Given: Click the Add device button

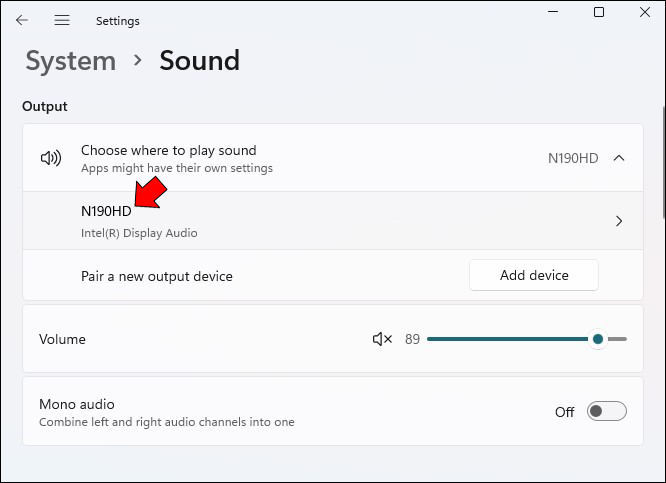Looking at the screenshot, I should 533,275.
